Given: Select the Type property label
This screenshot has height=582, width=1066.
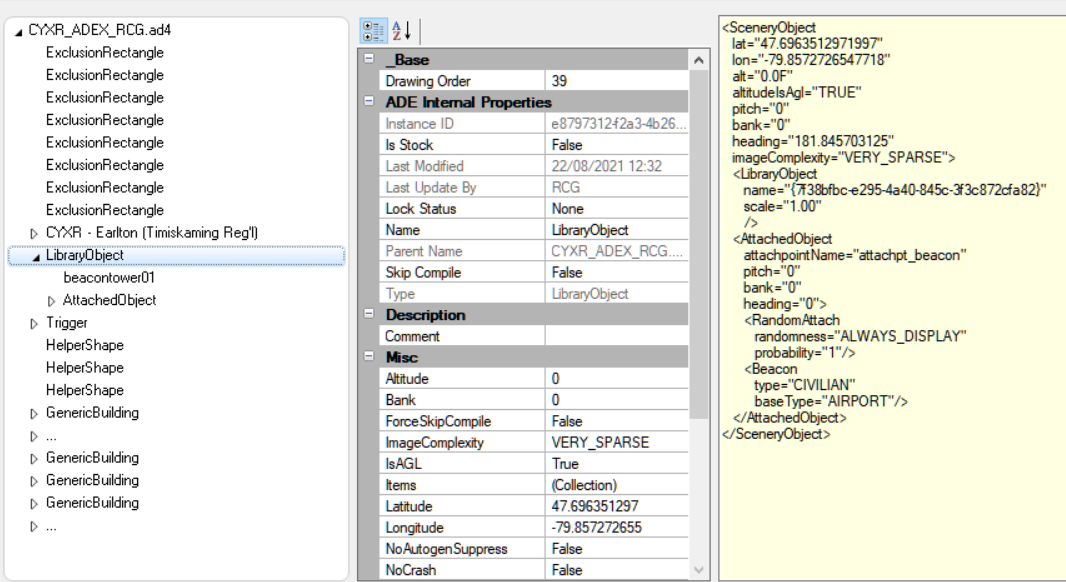Looking at the screenshot, I should click(x=400, y=294).
